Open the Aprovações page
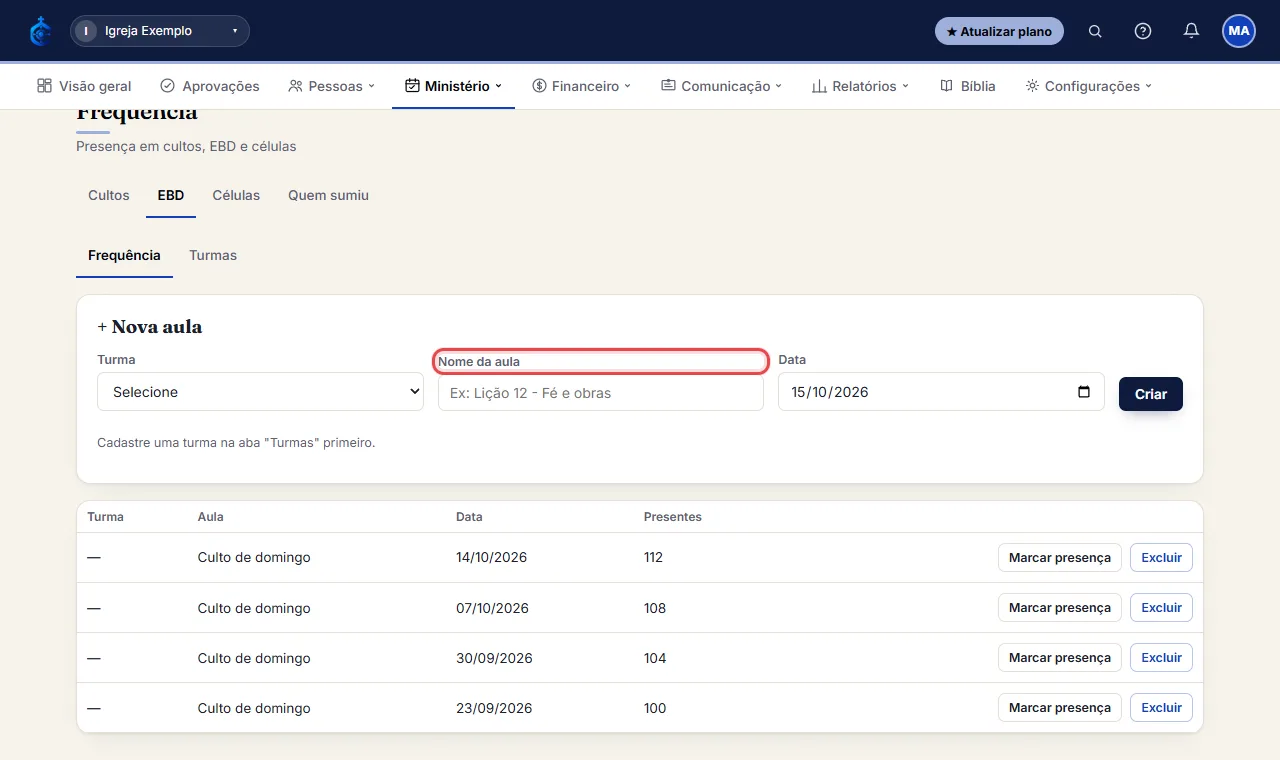This screenshot has width=1280, height=760. 210,86
